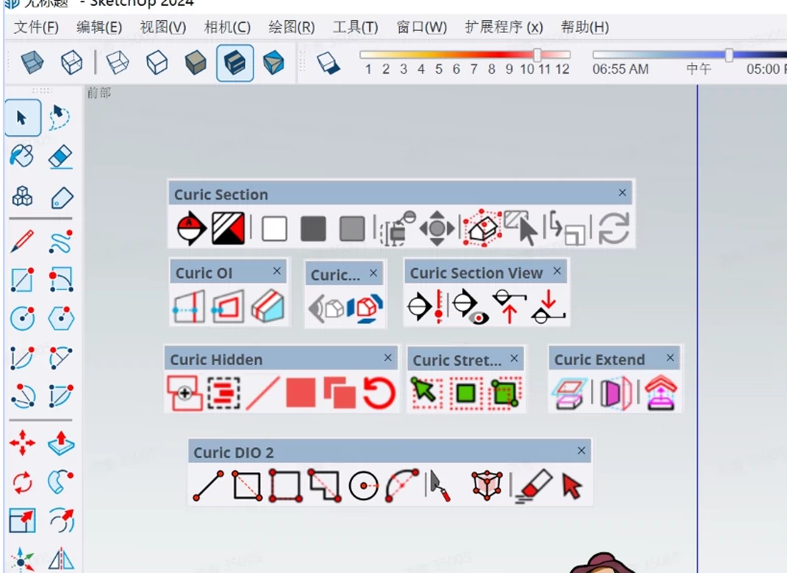This screenshot has height=573, width=787.
Task: Click the Curic Section refresh icon
Action: (613, 229)
